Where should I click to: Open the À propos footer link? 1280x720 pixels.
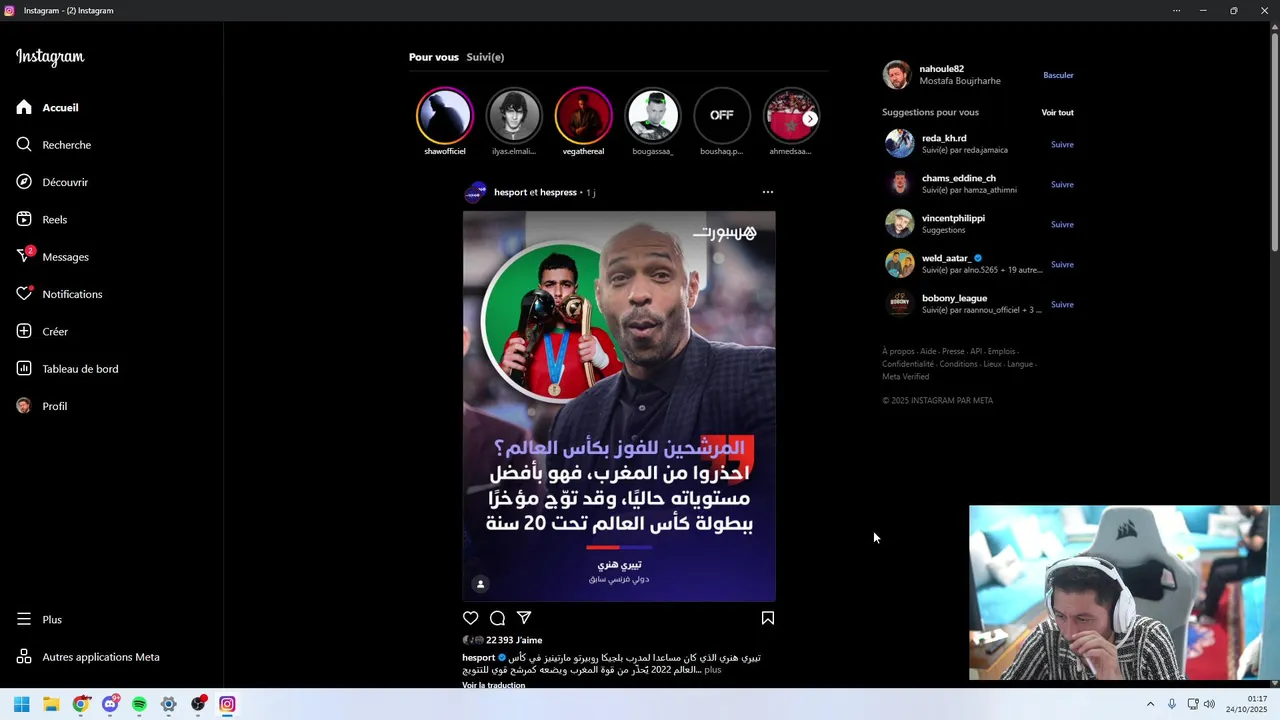pos(898,351)
